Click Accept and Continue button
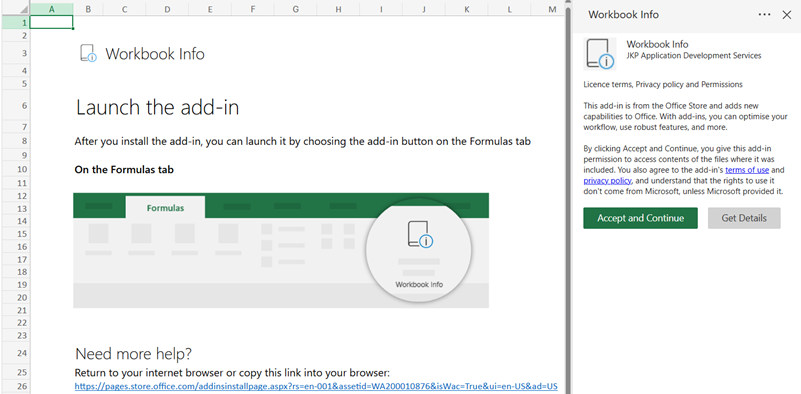This screenshot has width=801, height=394. [640, 218]
